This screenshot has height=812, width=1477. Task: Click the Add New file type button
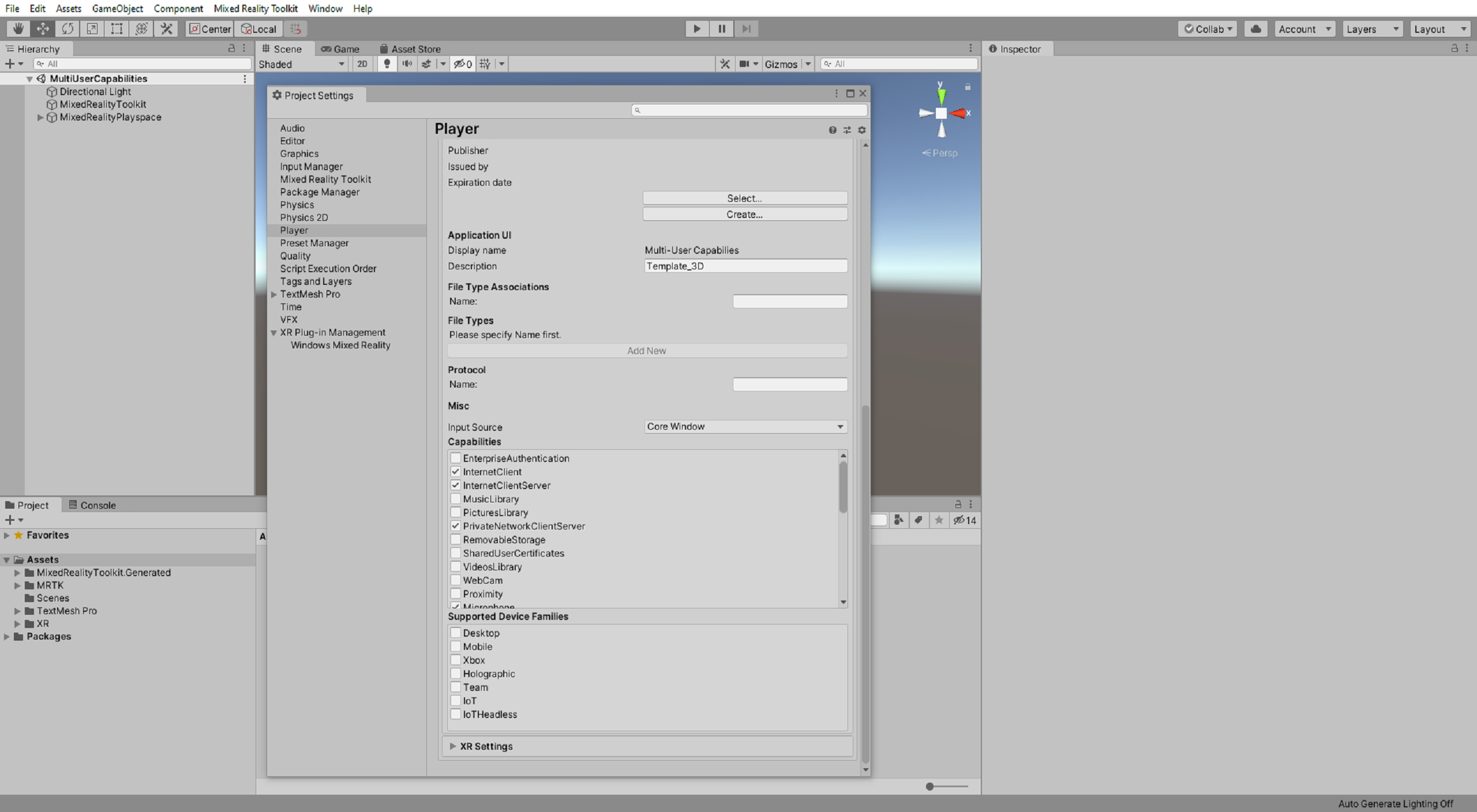[x=646, y=350]
